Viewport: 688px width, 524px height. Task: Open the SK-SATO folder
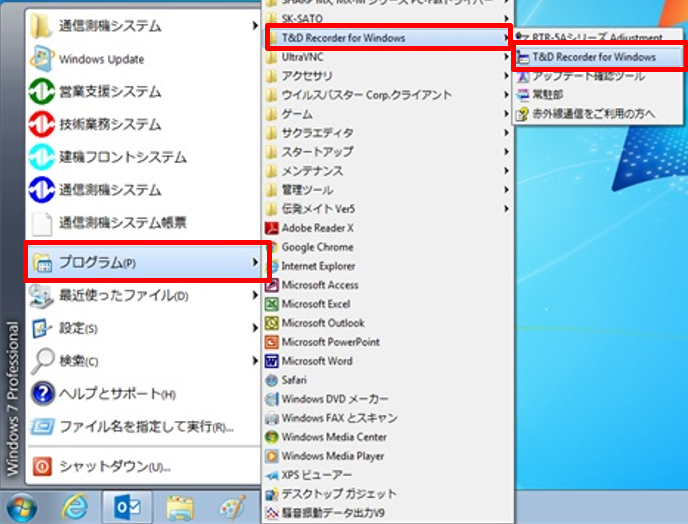point(388,18)
